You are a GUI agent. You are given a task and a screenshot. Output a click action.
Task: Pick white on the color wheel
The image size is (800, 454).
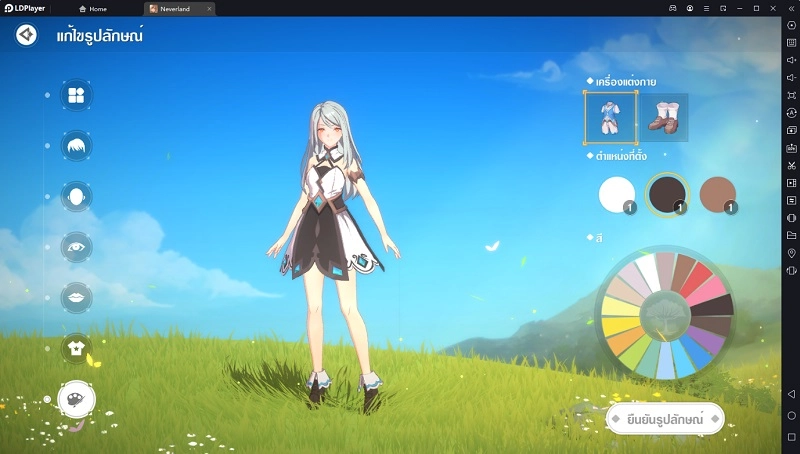click(649, 271)
